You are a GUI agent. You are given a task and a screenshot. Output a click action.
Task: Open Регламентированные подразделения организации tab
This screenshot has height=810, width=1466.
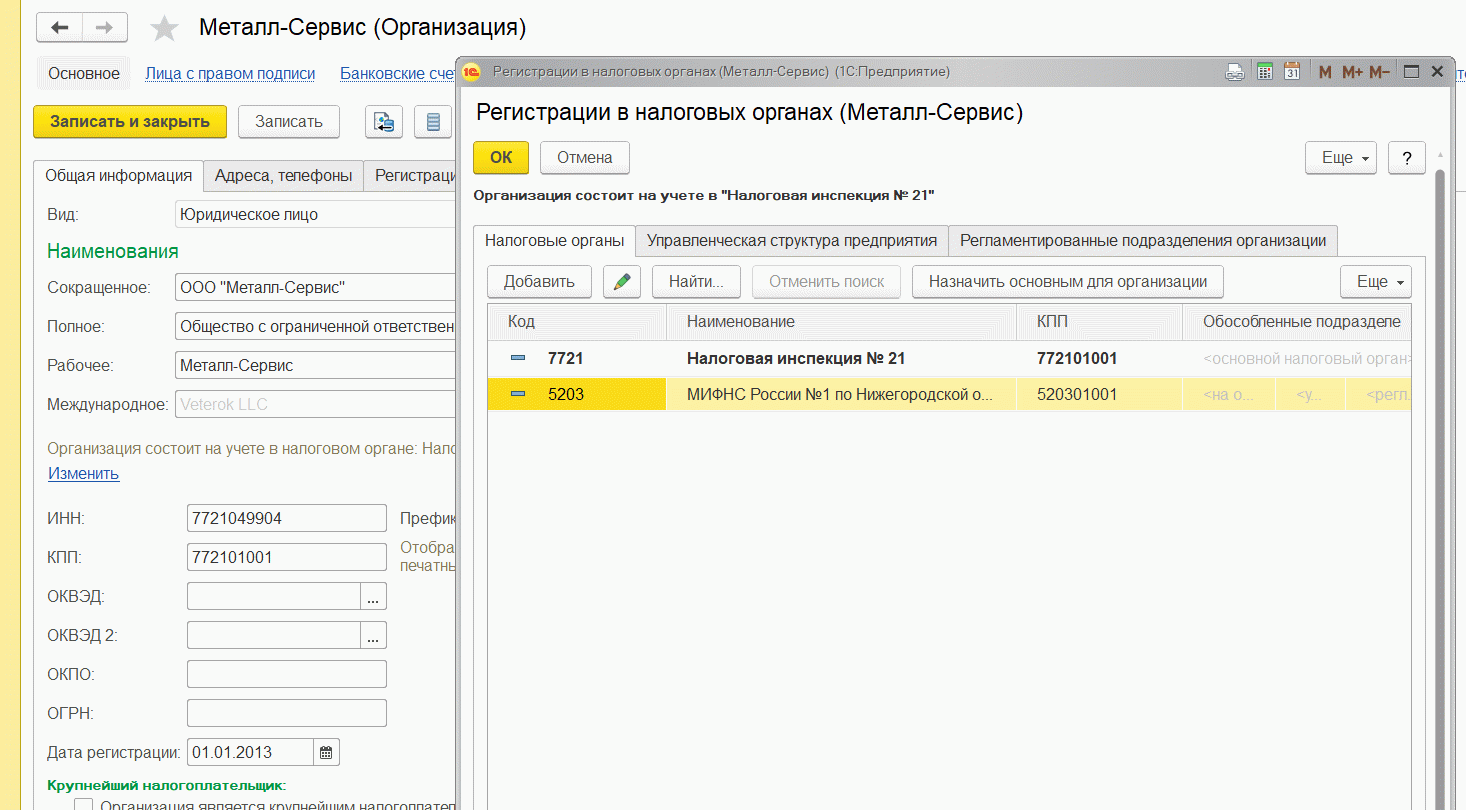pos(1143,240)
